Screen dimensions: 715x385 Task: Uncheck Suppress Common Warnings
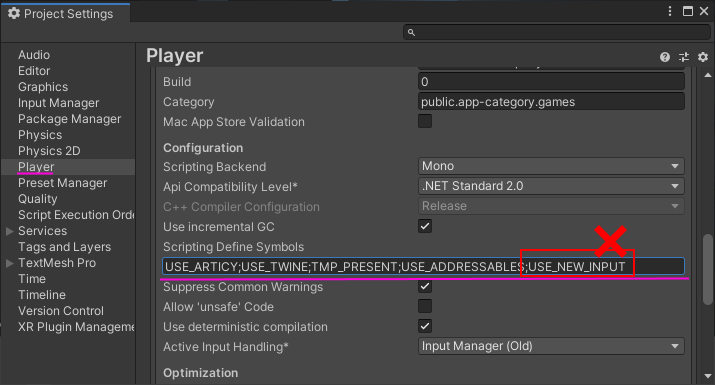coord(425,286)
